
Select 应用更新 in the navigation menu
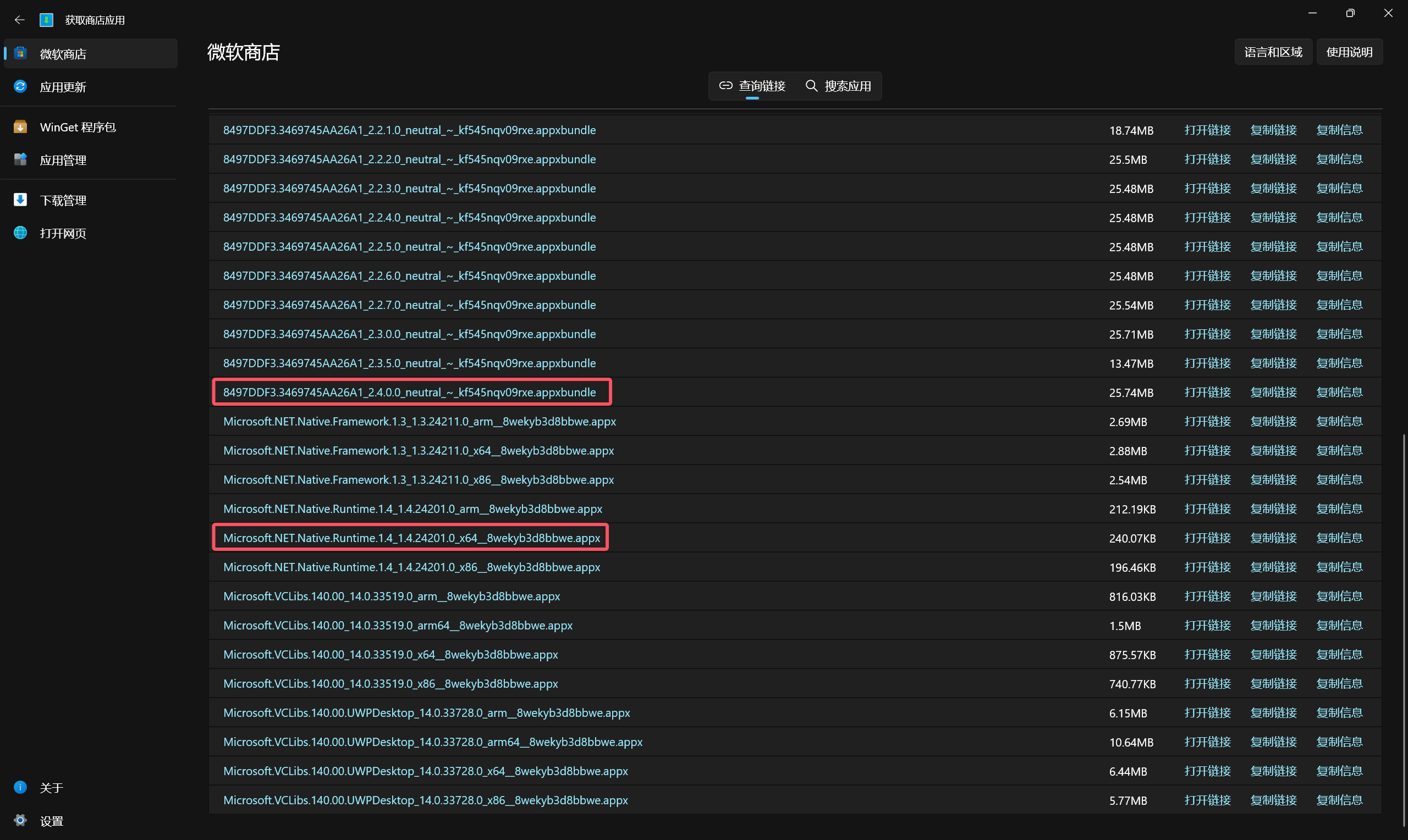[x=91, y=87]
